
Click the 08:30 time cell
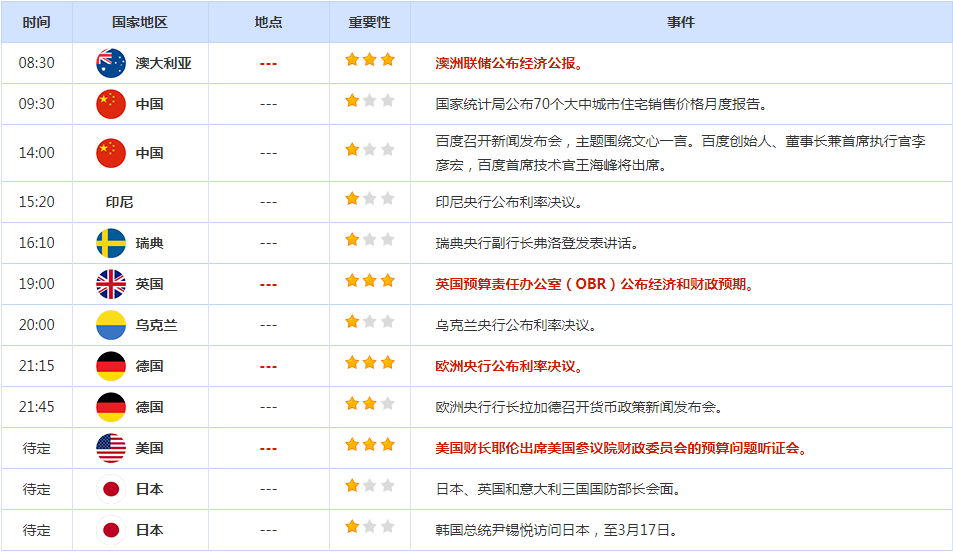click(x=36, y=63)
